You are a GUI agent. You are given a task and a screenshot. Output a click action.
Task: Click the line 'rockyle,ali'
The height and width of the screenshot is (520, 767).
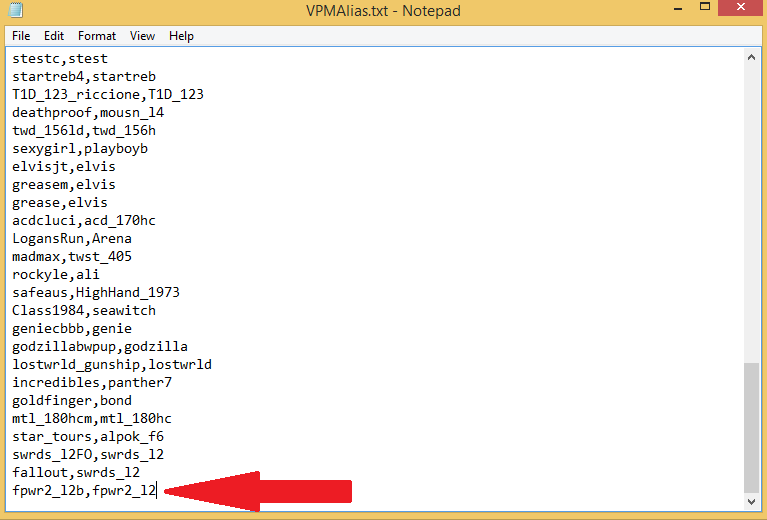click(56, 274)
